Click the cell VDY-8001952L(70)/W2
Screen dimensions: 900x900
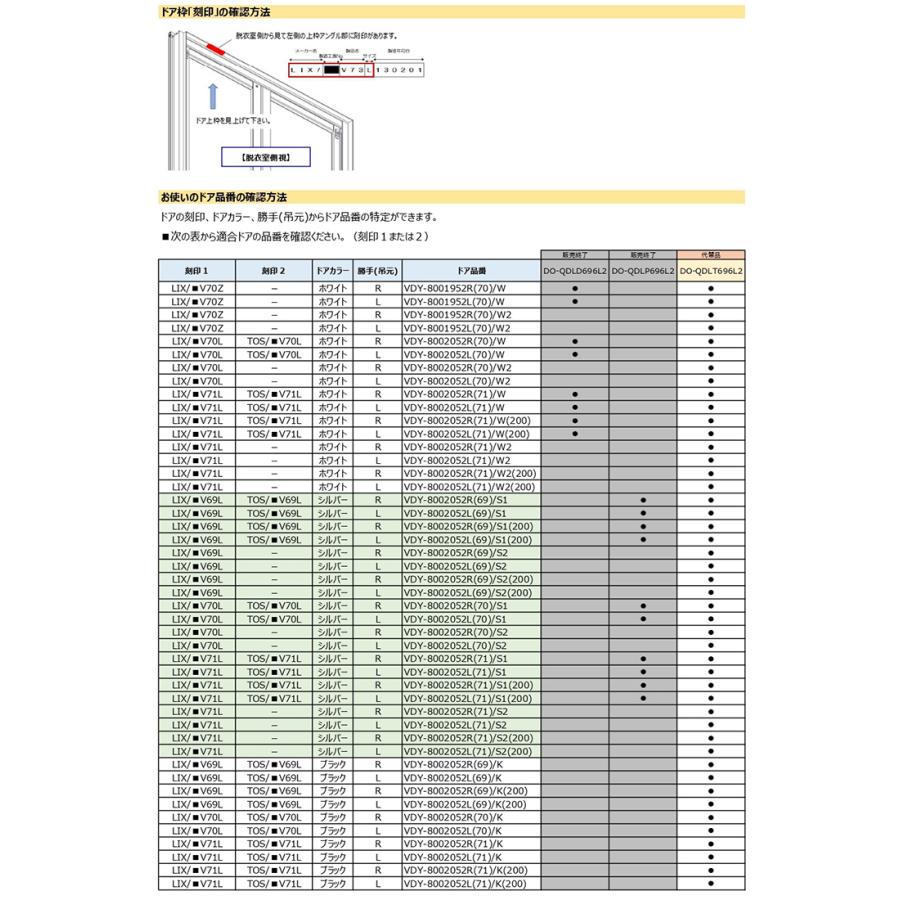click(x=471, y=328)
